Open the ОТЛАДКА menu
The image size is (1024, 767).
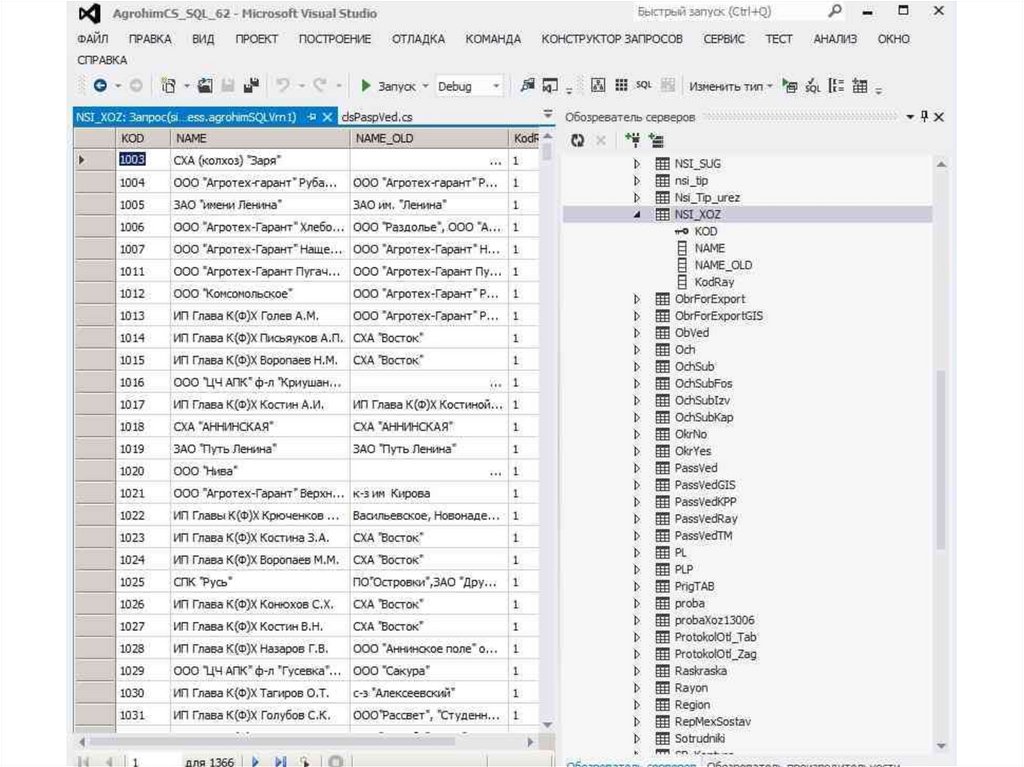pyautogui.click(x=418, y=39)
